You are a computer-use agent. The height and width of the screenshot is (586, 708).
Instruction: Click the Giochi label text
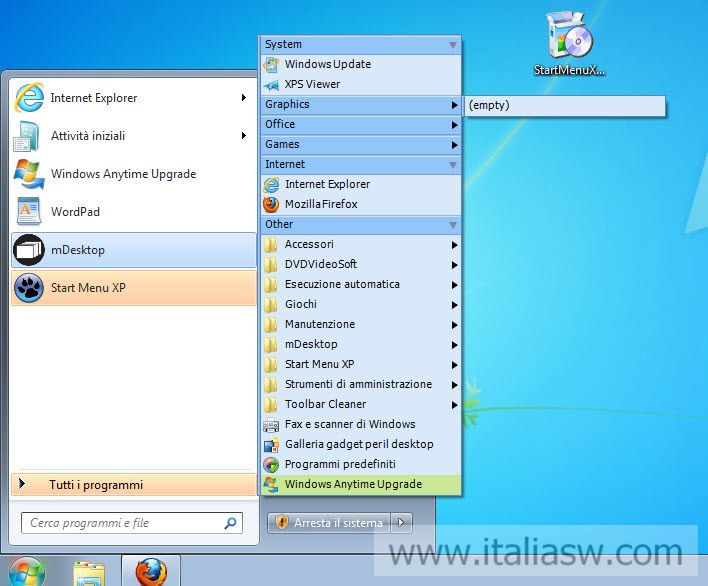(301, 304)
